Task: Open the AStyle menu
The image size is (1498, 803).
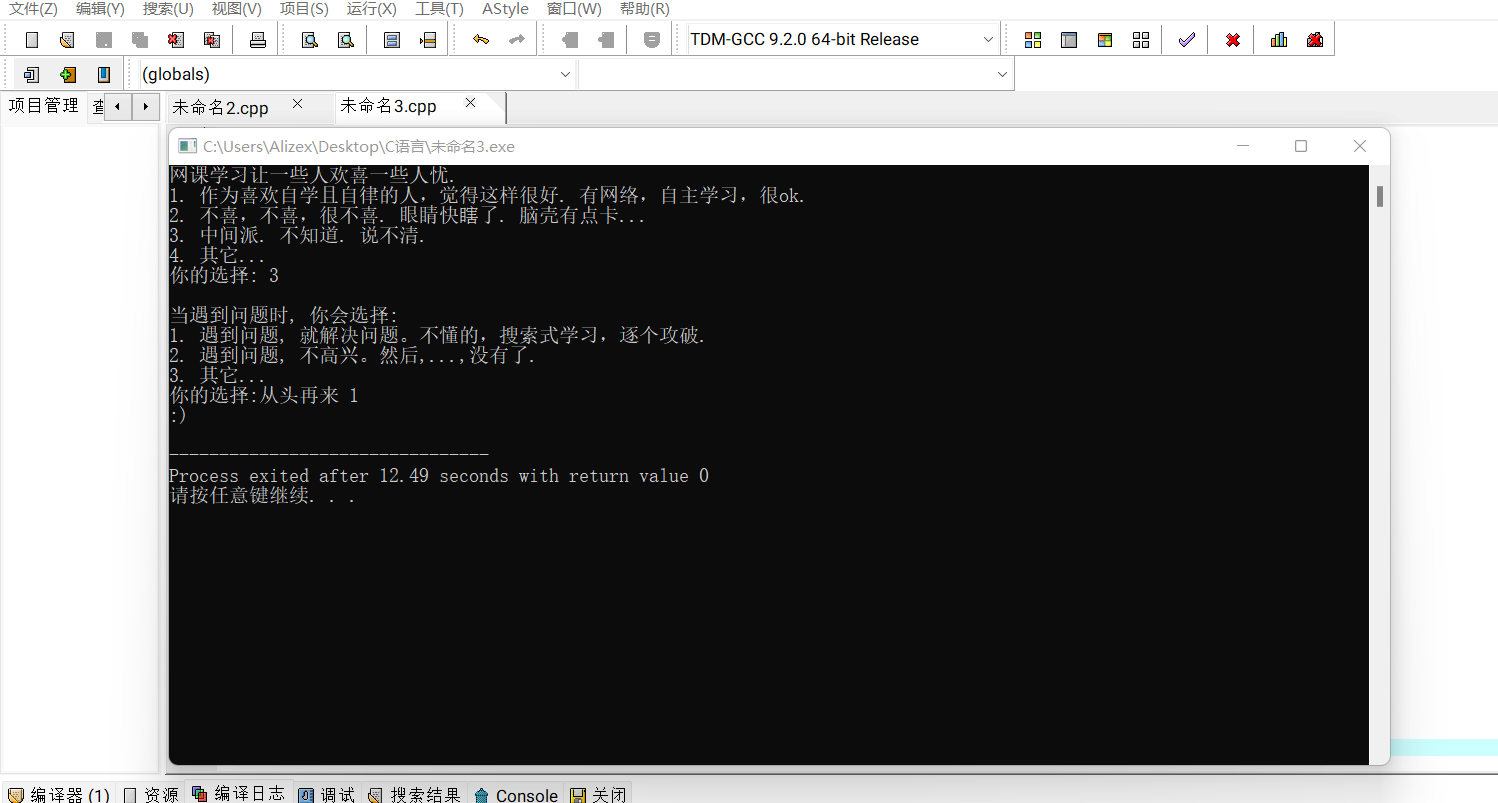Action: tap(505, 9)
